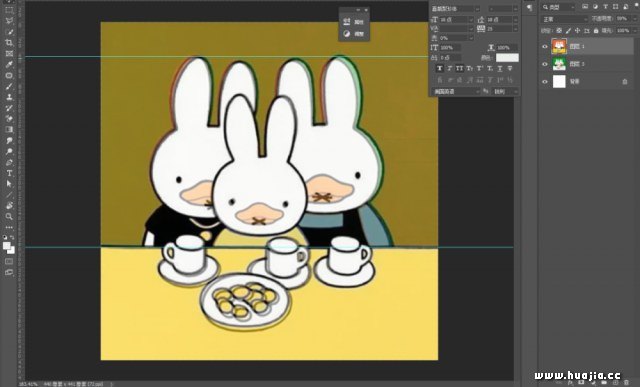Select the Hand tool
Image resolution: width=640 pixels, height=387 pixels.
pos(9,205)
